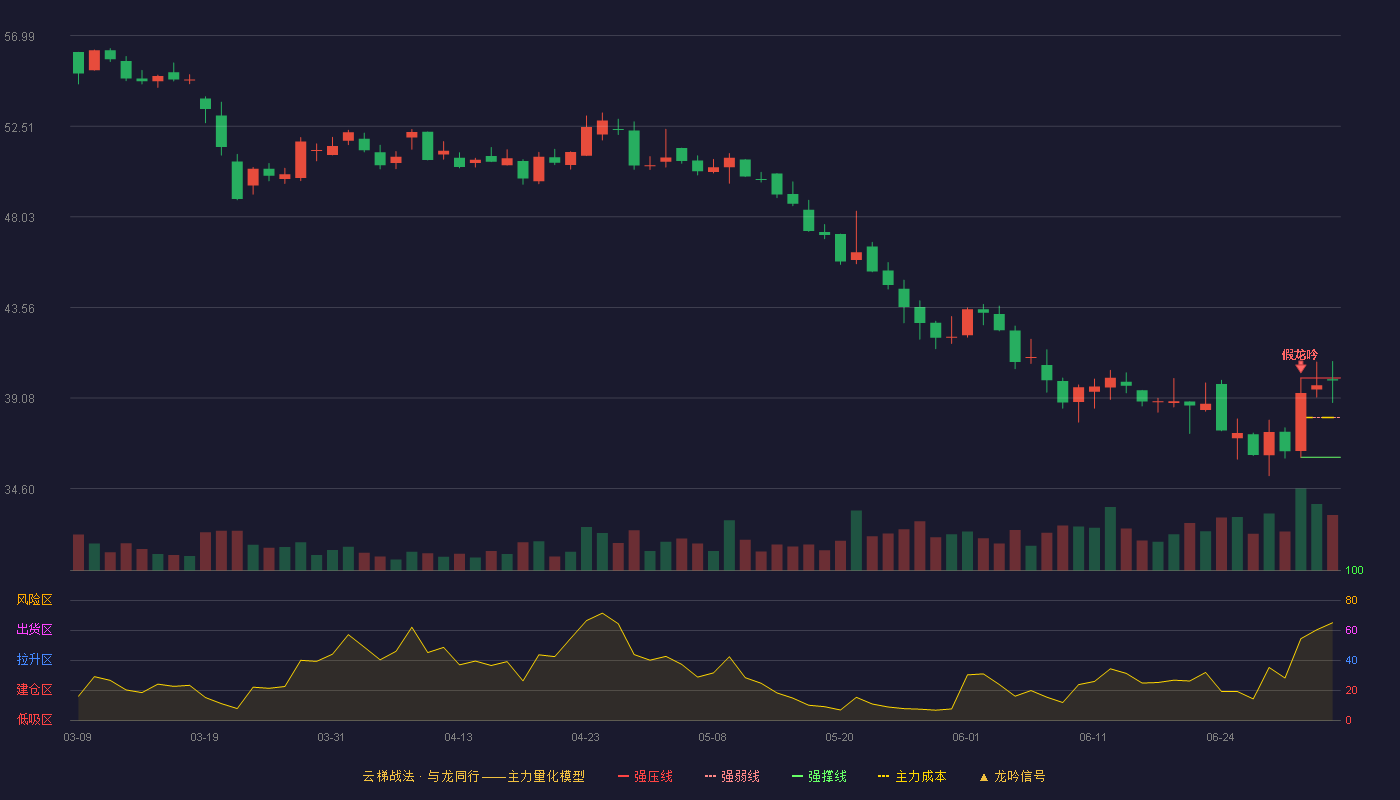
Task: Click the 48.03 price axis label
Action: pyautogui.click(x=19, y=218)
